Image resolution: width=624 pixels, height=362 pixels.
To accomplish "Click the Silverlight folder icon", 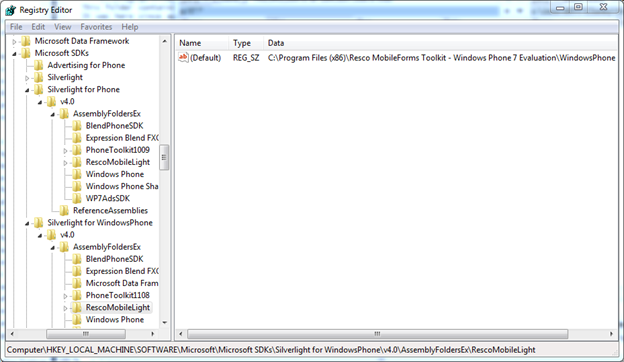I will 38,77.
